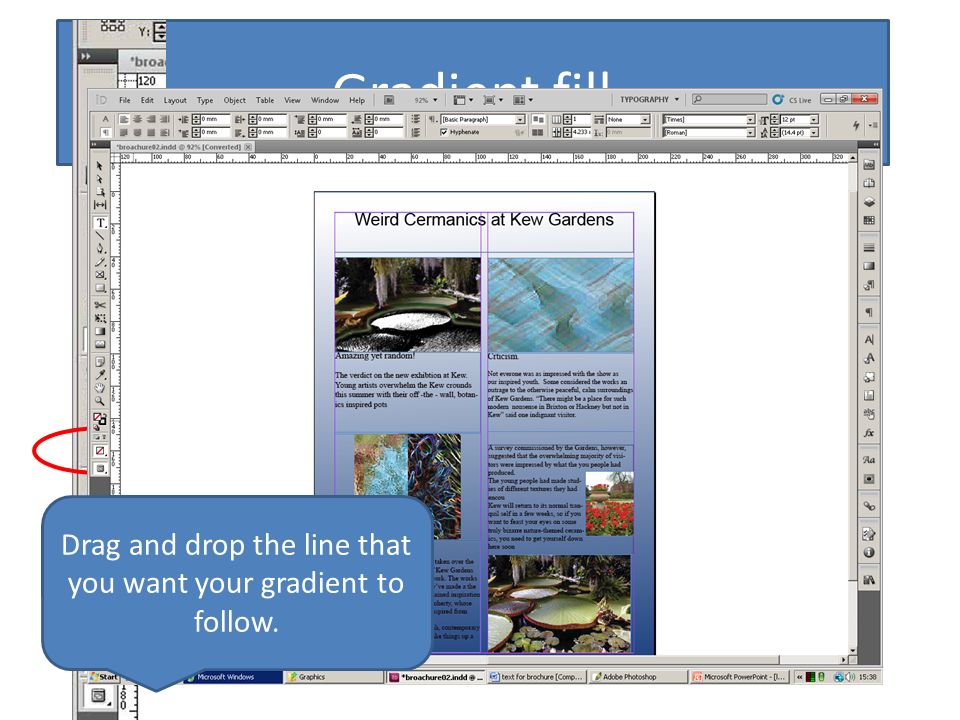Switch to Microsoft PowerPoint taskbar button
Image resolution: width=960 pixels, height=720 pixels.
[740, 677]
